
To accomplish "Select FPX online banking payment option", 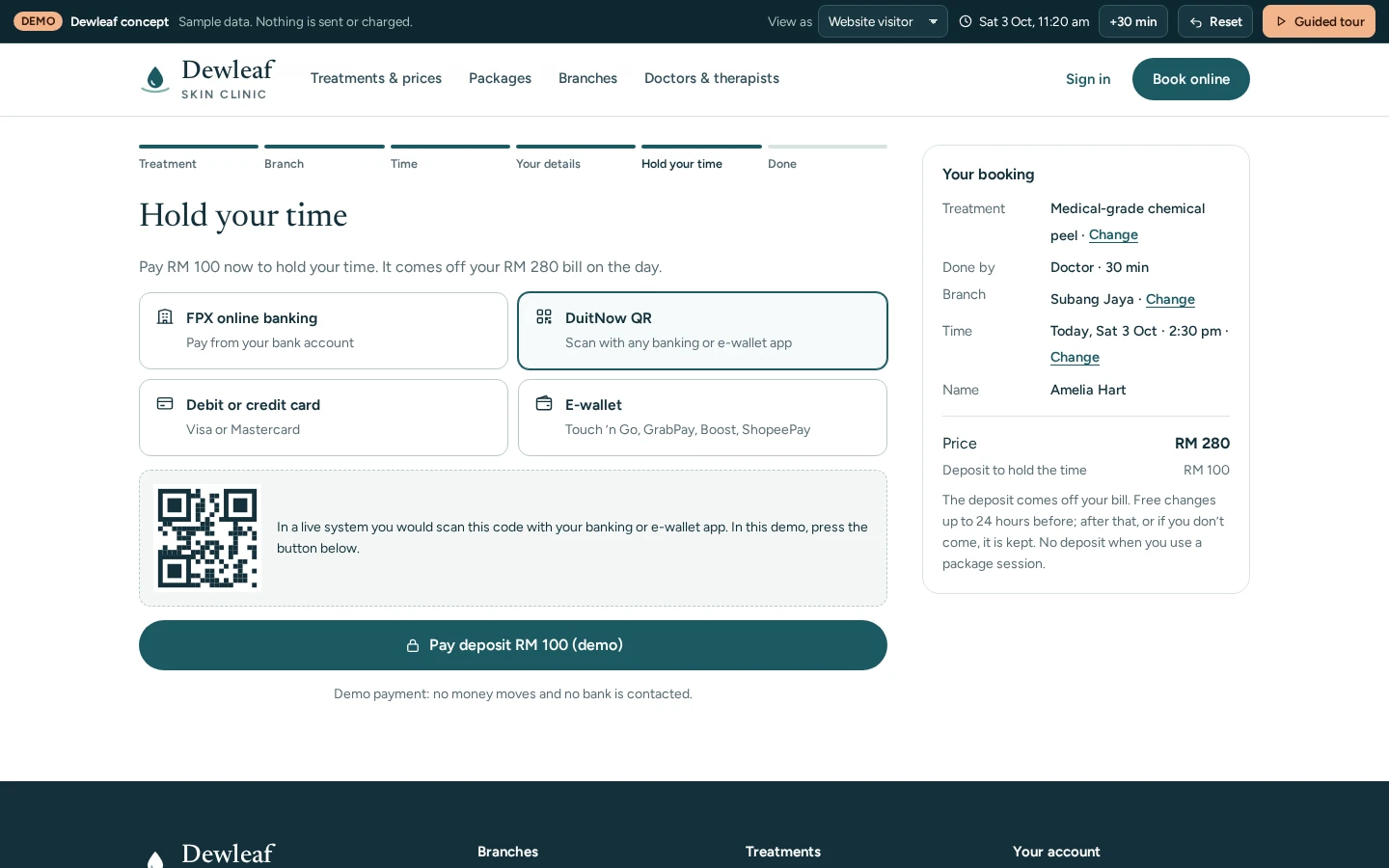I will tap(323, 331).
